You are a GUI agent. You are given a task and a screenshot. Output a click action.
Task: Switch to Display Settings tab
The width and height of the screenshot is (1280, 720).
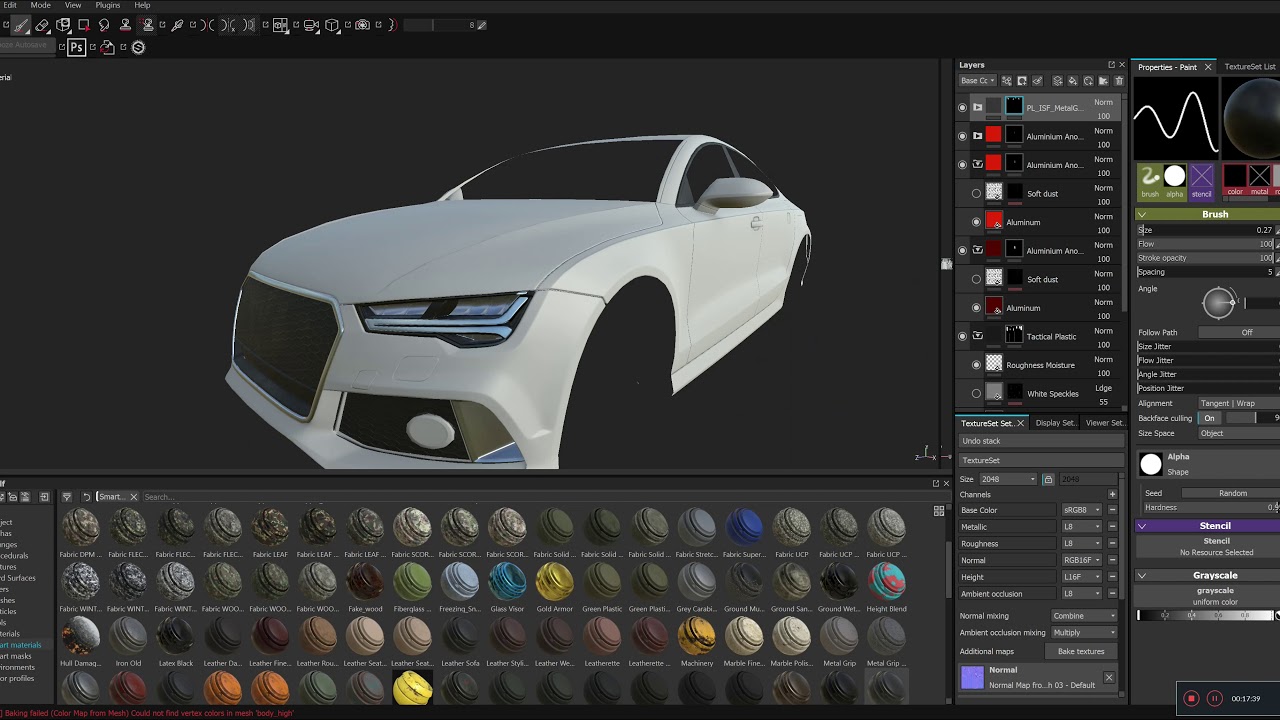(x=1055, y=423)
